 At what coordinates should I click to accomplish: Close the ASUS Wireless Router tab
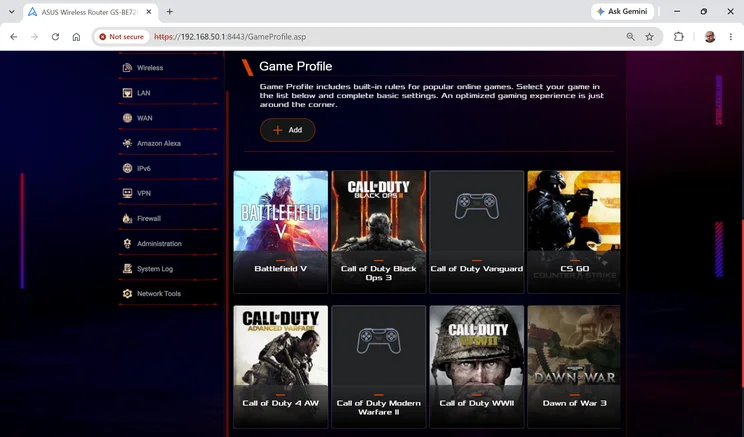coord(149,12)
